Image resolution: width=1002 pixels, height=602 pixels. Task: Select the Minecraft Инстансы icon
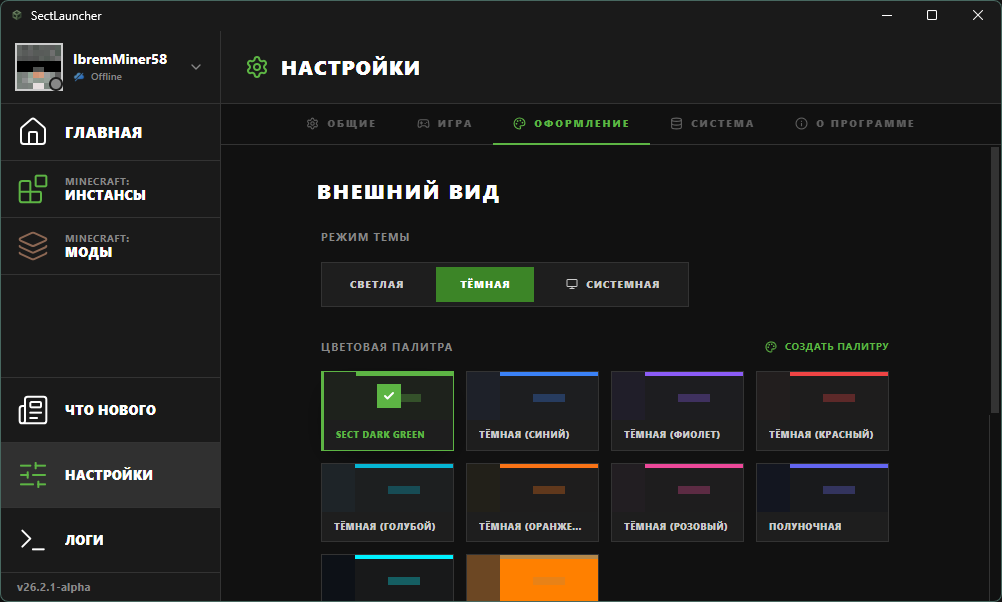point(33,188)
